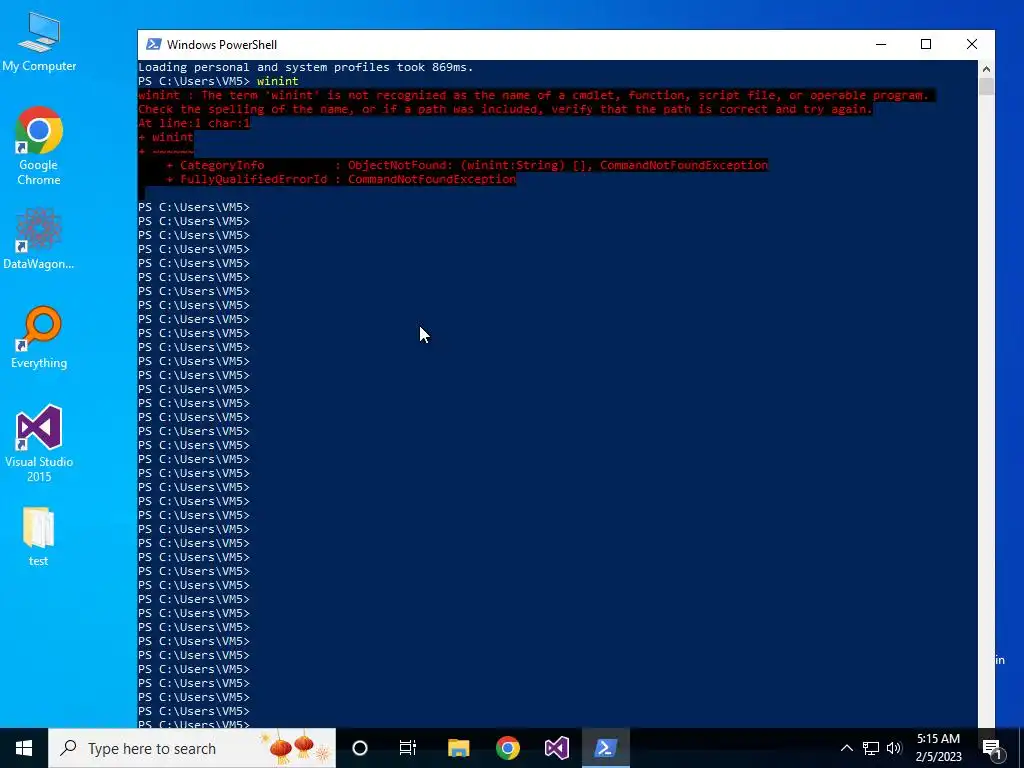Select the DataWagon desktop shortcut
This screenshot has height=768, width=1024.
click(39, 238)
